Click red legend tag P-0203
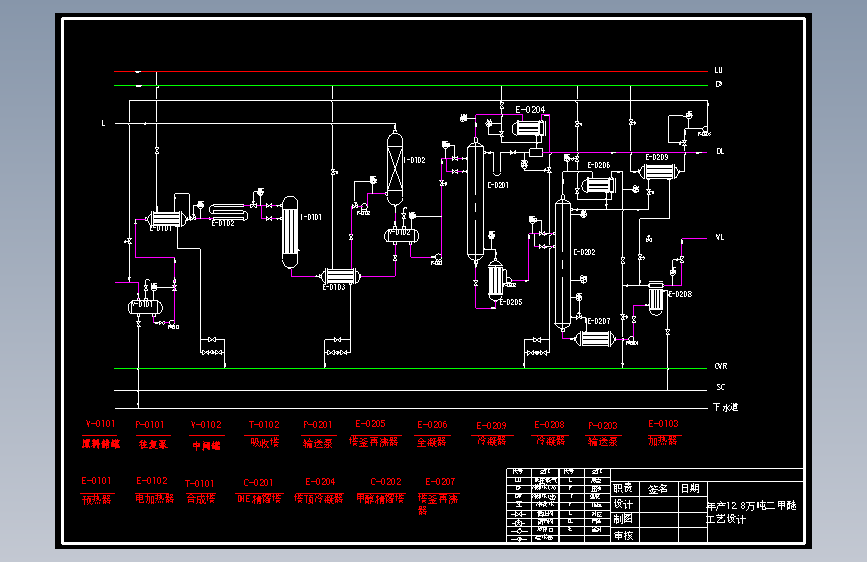 coord(602,425)
